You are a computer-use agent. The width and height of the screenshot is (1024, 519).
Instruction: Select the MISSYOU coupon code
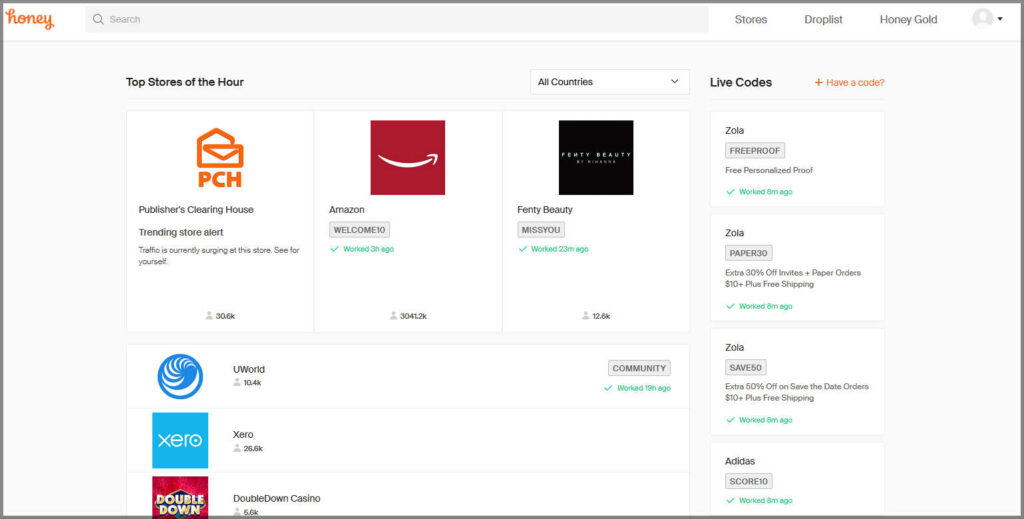click(x=541, y=230)
